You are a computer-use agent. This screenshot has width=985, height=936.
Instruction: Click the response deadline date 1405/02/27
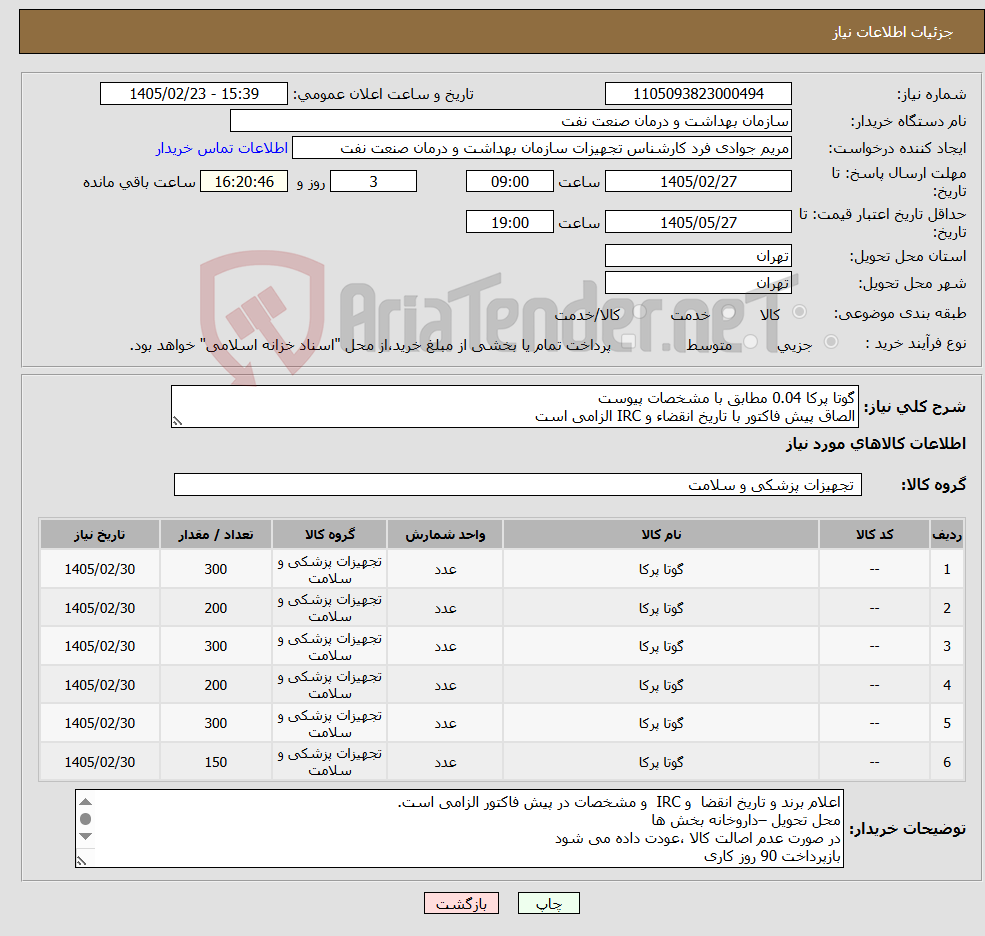[698, 182]
